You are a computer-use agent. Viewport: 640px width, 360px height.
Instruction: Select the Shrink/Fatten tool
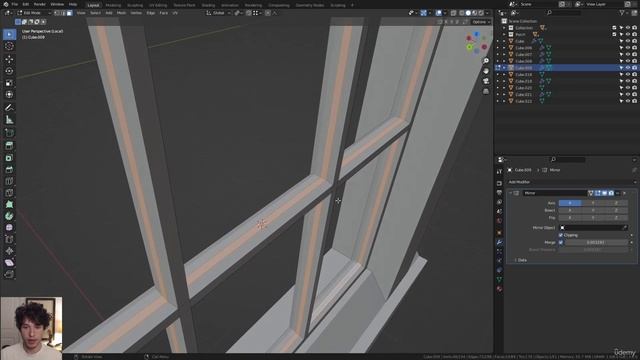coord(9,251)
